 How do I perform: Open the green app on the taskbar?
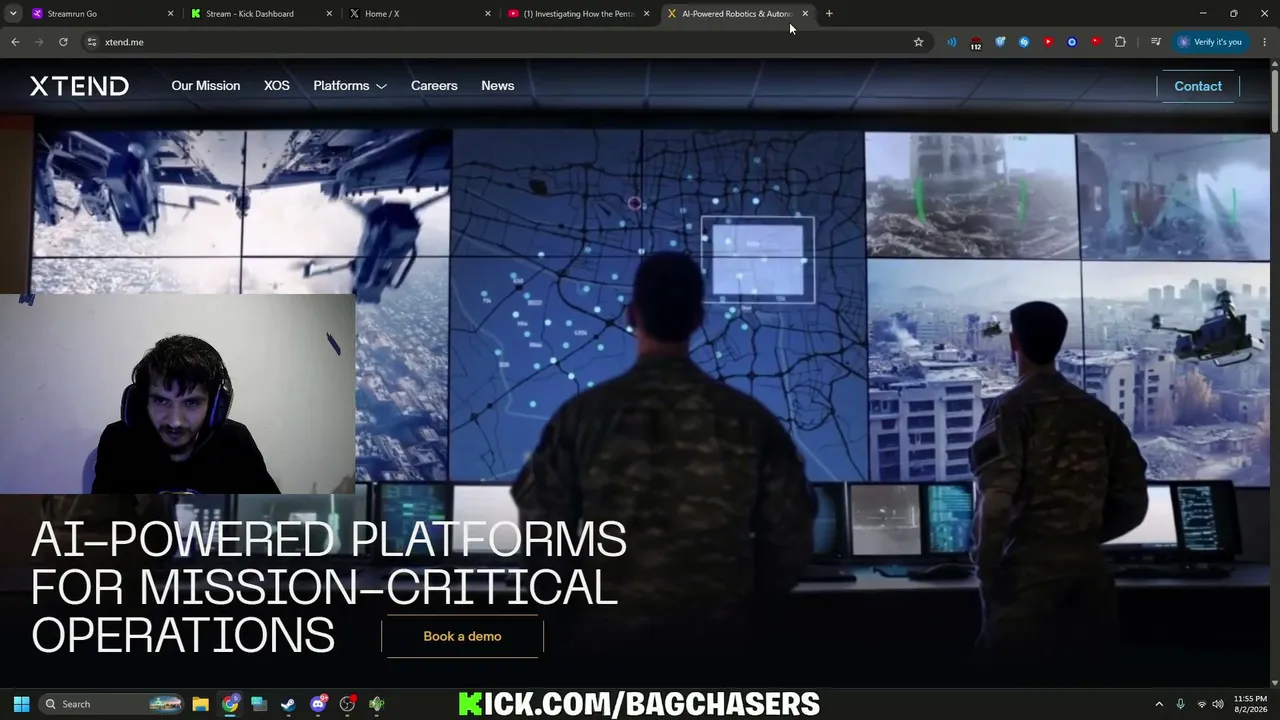pyautogui.click(x=376, y=704)
